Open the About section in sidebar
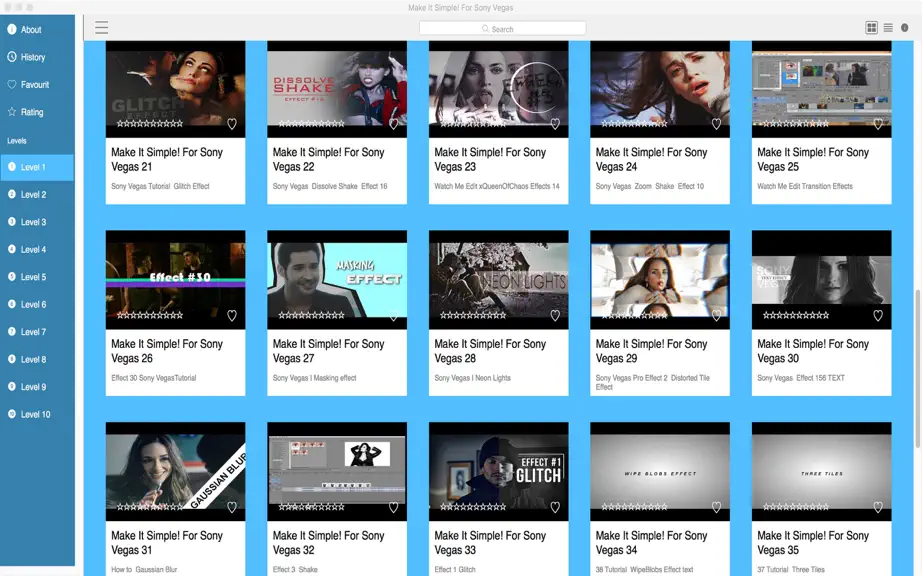Viewport: 922px width, 576px height. pos(37,29)
